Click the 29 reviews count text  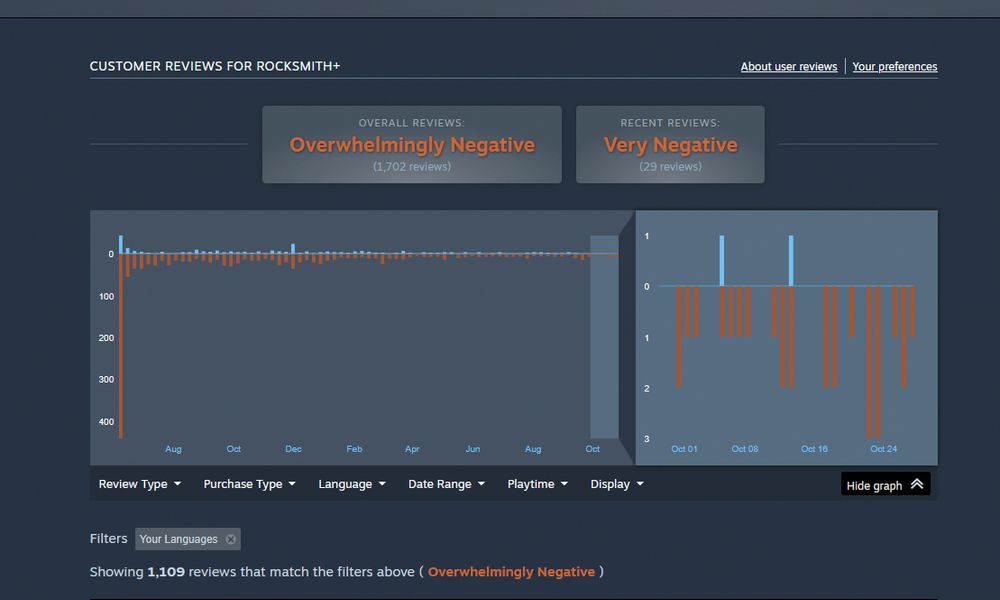coord(670,166)
